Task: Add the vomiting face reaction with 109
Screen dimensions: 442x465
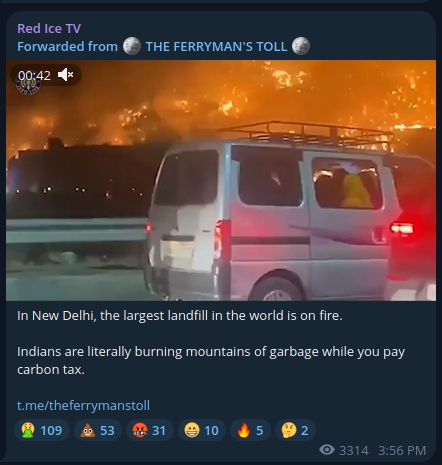Action: 42,430
